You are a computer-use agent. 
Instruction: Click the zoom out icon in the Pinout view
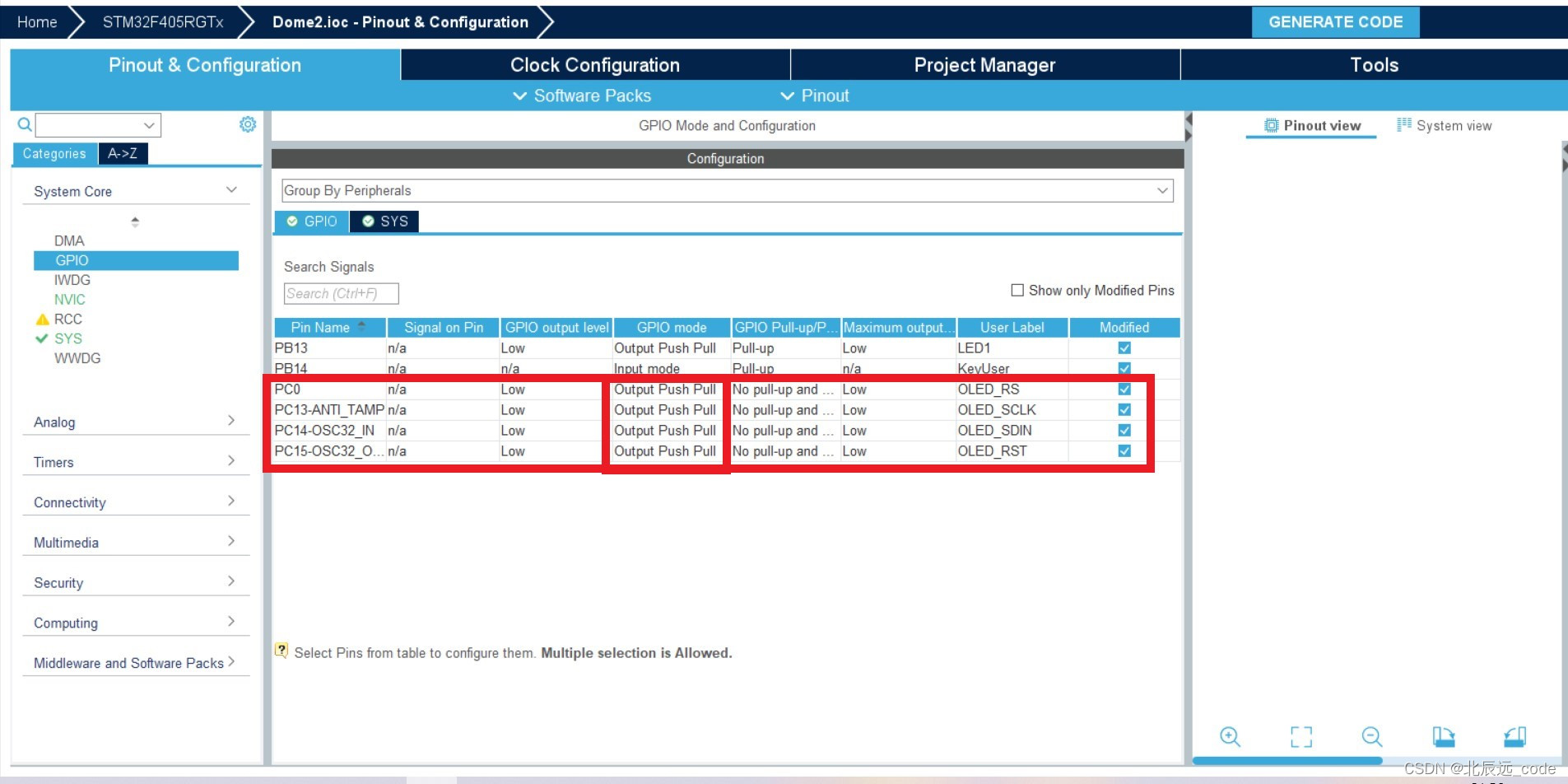(x=1372, y=736)
